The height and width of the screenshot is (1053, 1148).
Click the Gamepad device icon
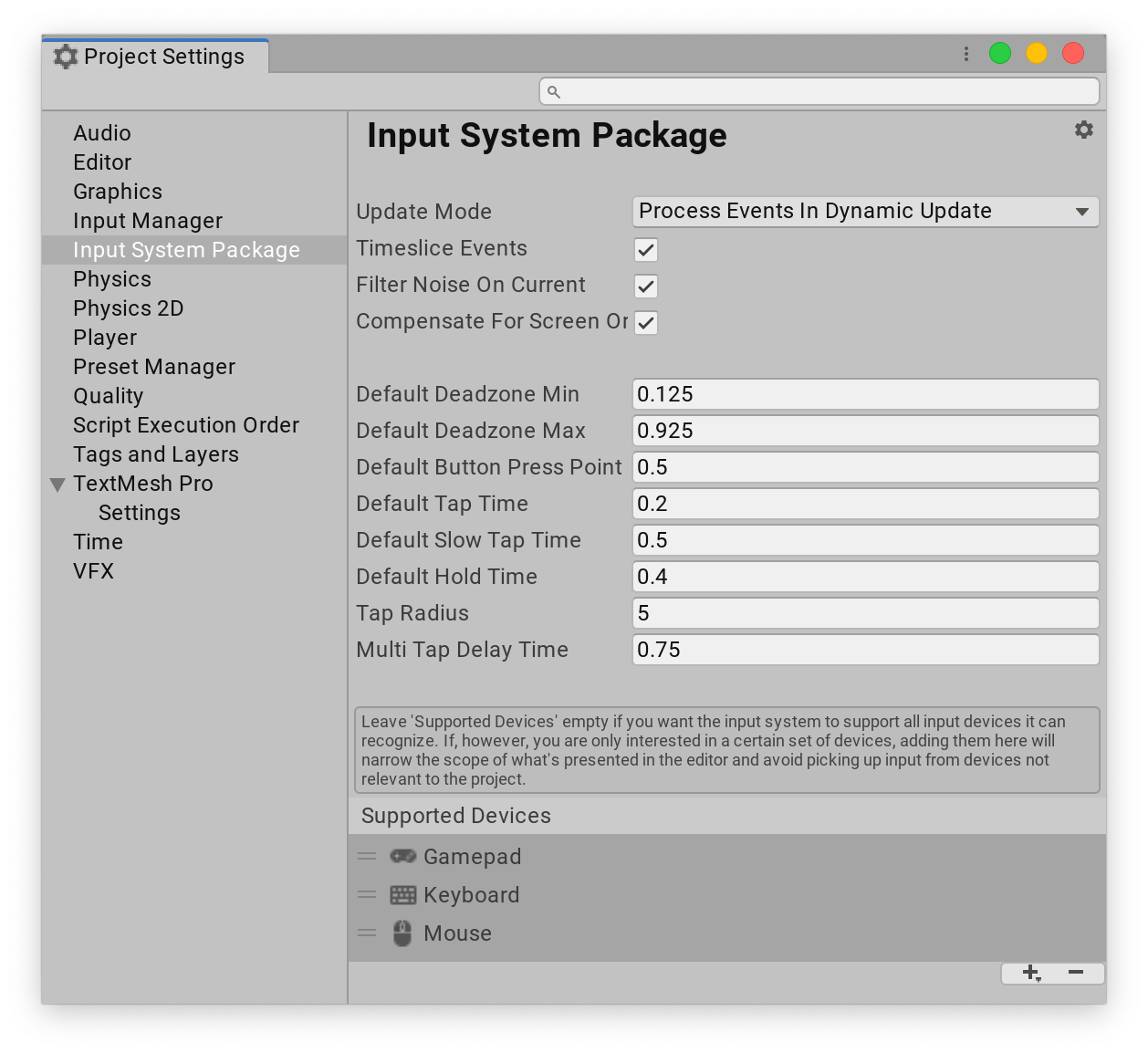tap(402, 856)
